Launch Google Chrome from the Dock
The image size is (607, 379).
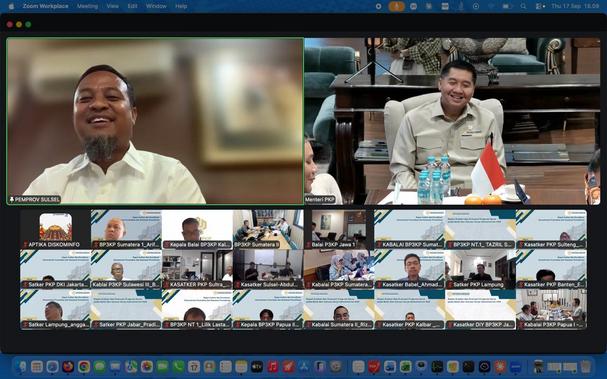pyautogui.click(x=84, y=366)
